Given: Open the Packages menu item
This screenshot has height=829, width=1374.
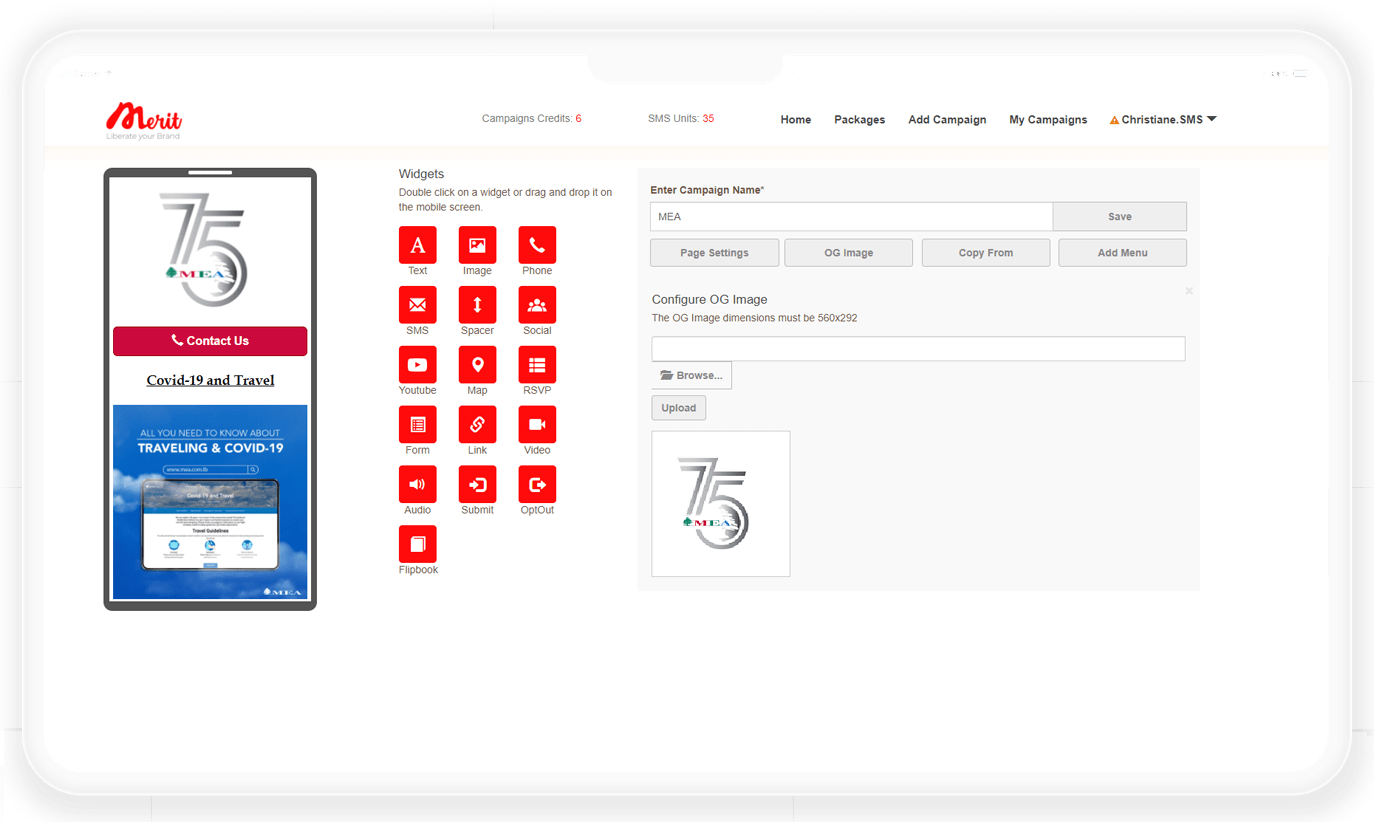Looking at the screenshot, I should (x=859, y=120).
